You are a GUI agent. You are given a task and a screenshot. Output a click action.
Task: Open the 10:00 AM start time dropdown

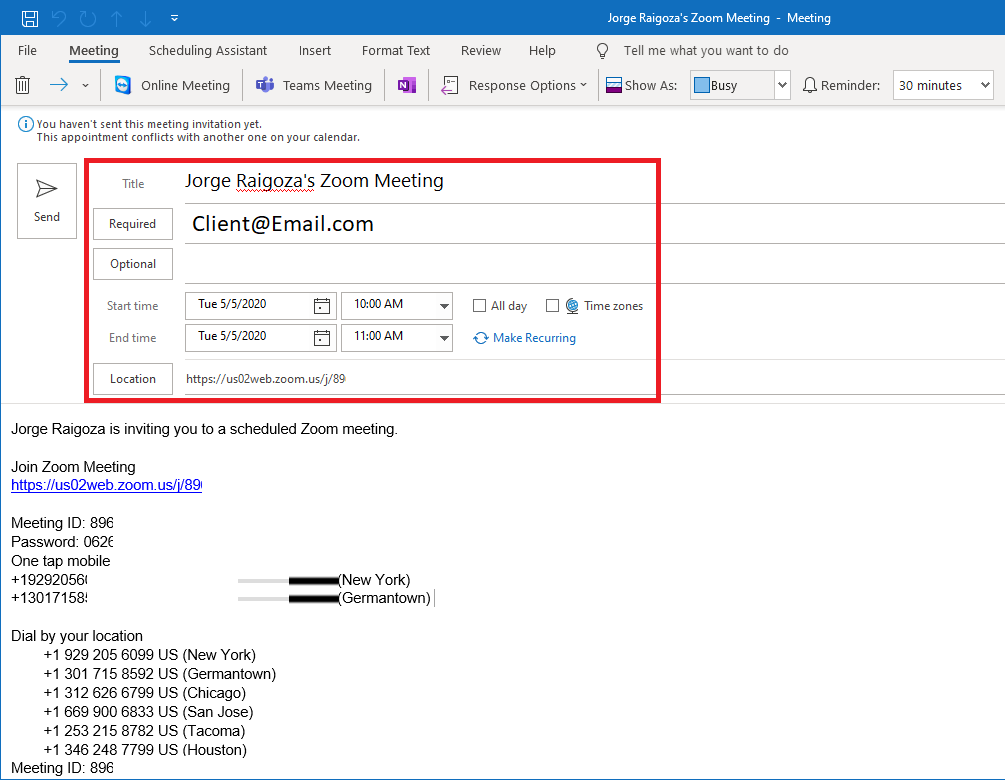click(444, 306)
